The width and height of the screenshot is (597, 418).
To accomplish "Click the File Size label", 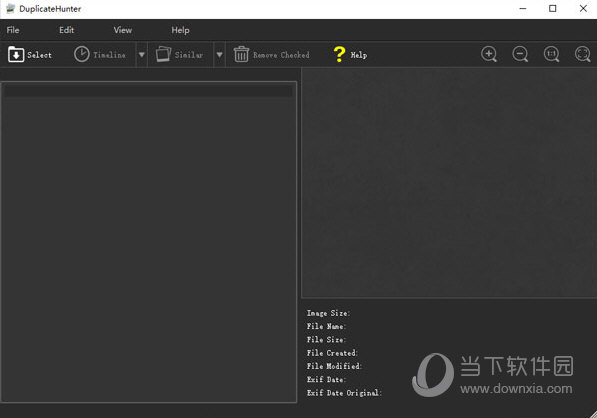I will tap(326, 340).
